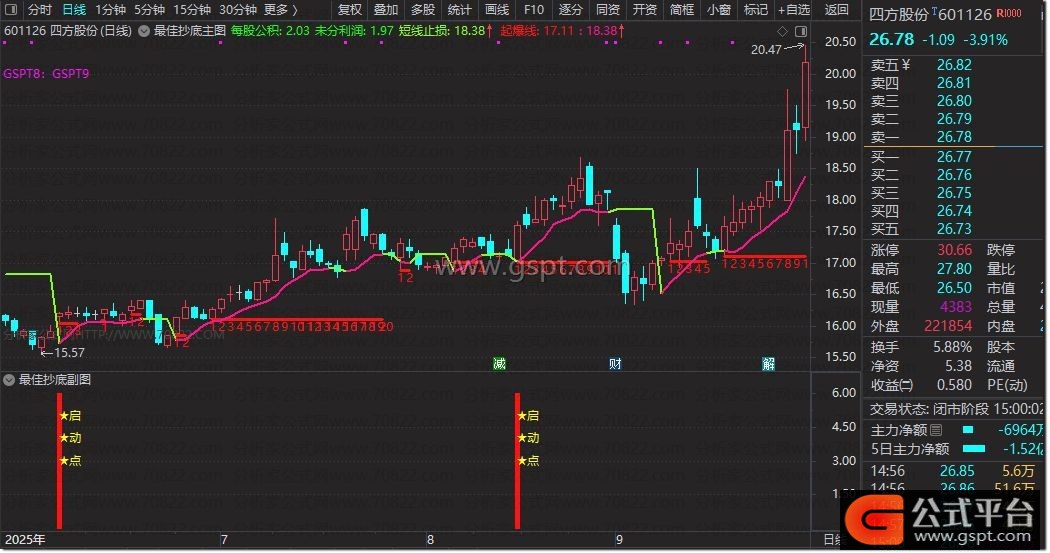
Task: Expand the 更多 periods dropdown
Action: 282,10
